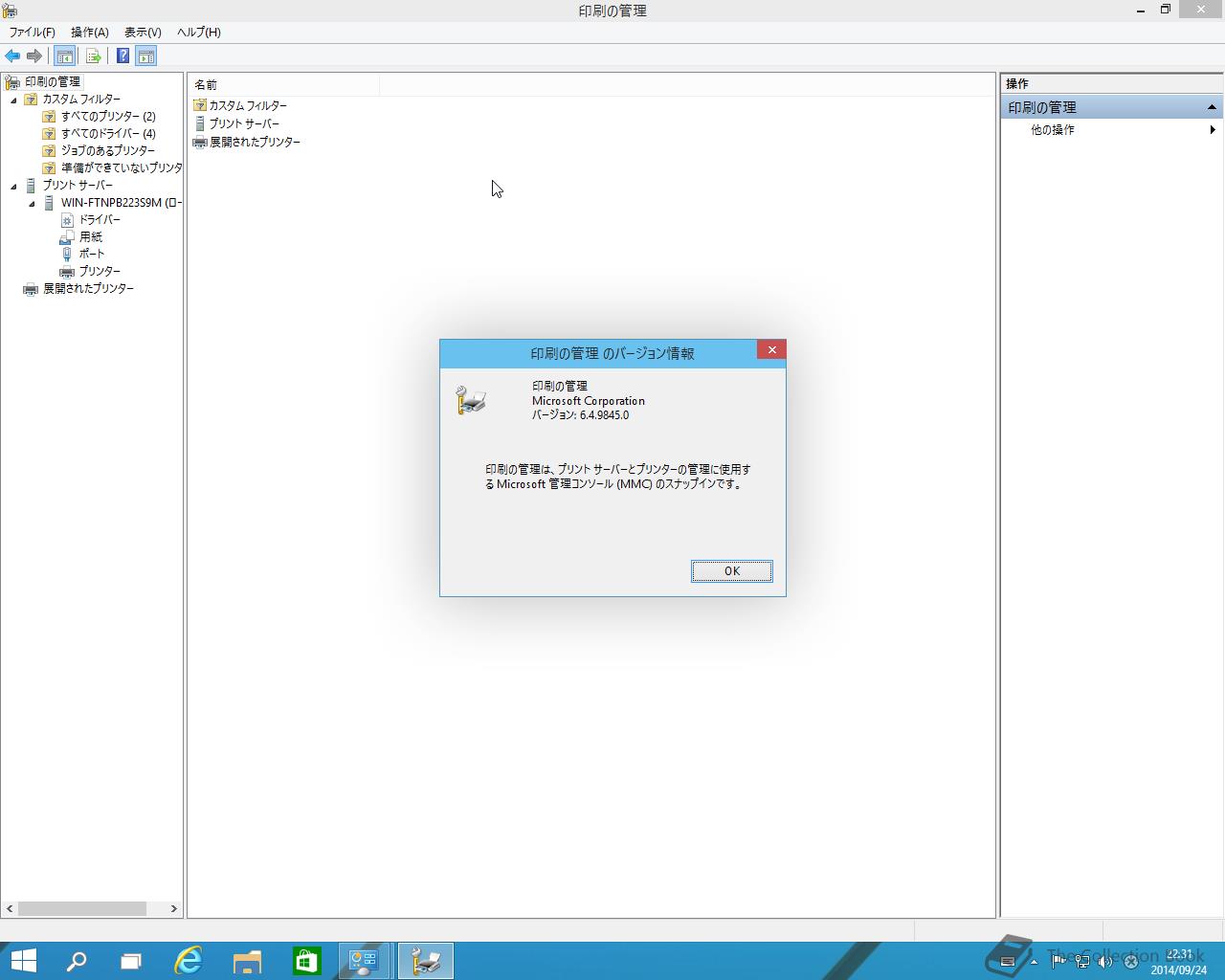The width and height of the screenshot is (1225, 980).
Task: Select ジョブのあるプリンター filter
Action: tap(107, 151)
